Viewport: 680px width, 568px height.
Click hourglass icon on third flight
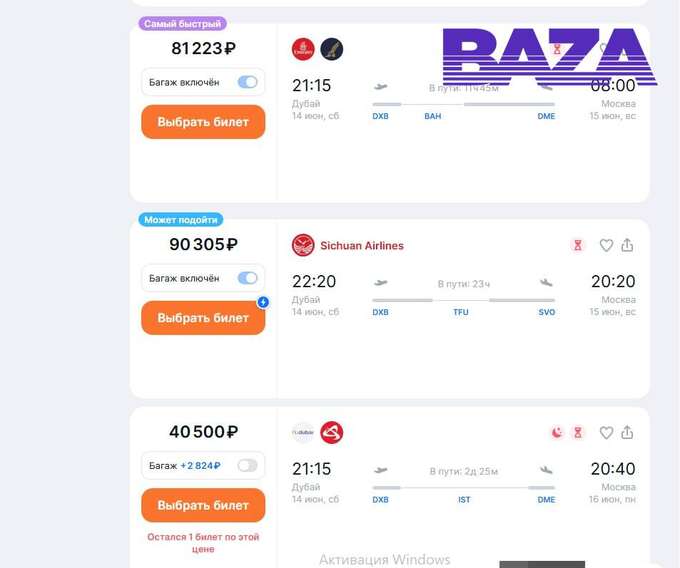[578, 433]
